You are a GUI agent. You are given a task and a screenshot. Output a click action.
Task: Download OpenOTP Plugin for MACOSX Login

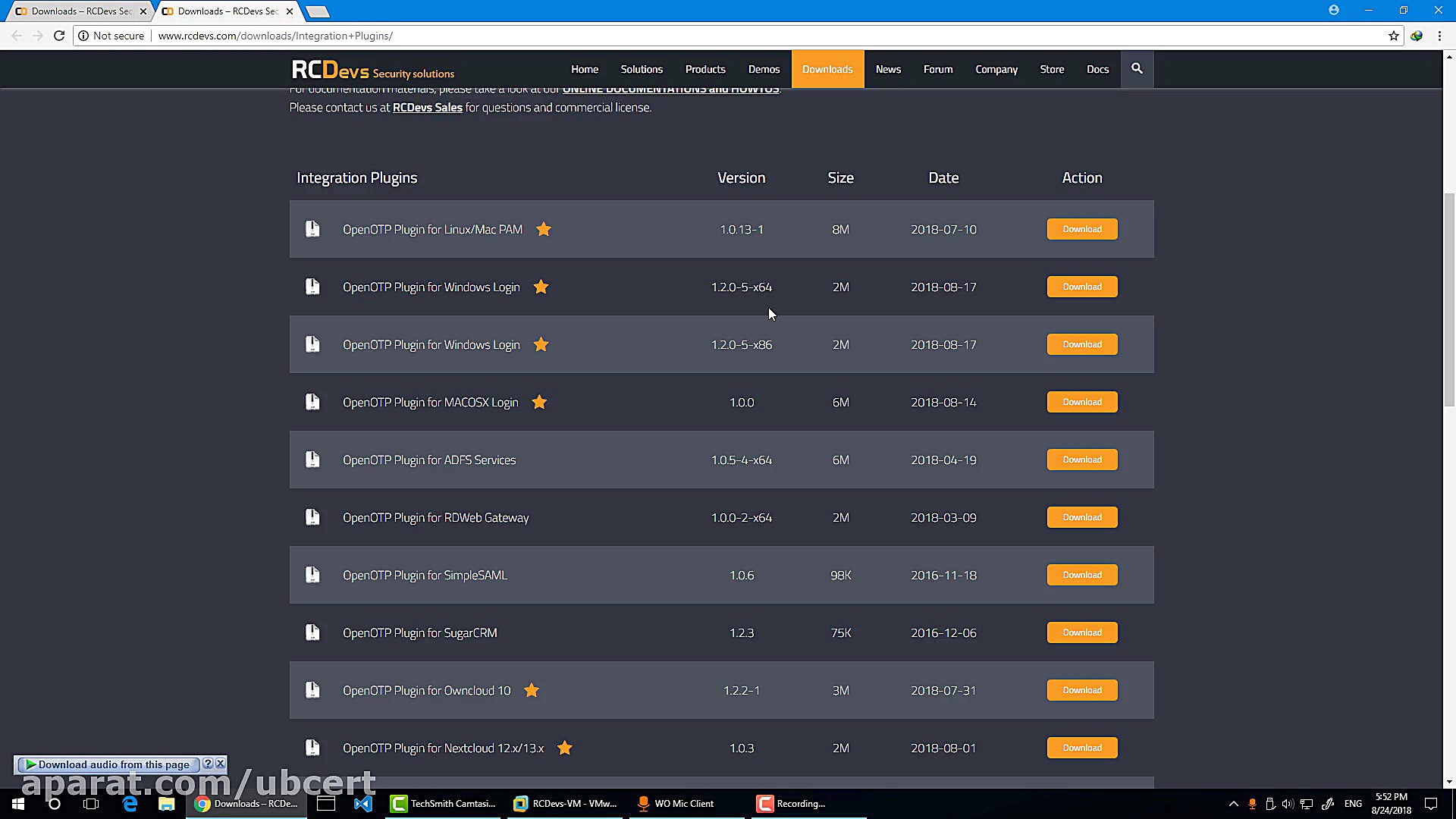point(1082,402)
